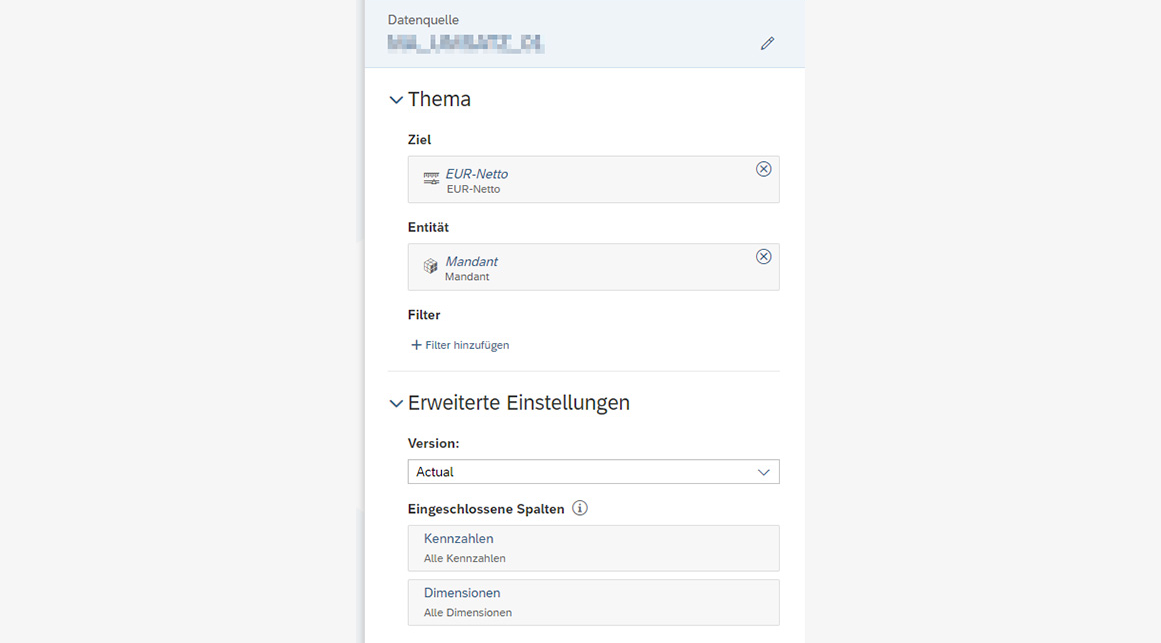The width and height of the screenshot is (1161, 643).
Task: Remove the EUR-Netto target with the X icon
Action: coord(763,169)
